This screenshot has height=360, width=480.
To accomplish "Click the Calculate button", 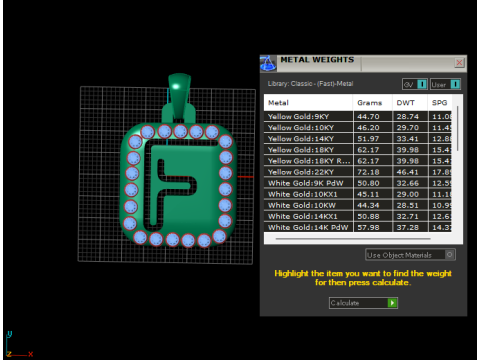I will (363, 303).
